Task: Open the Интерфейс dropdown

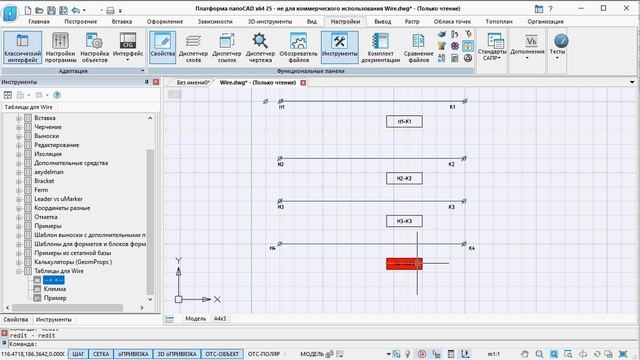Action: (x=128, y=47)
